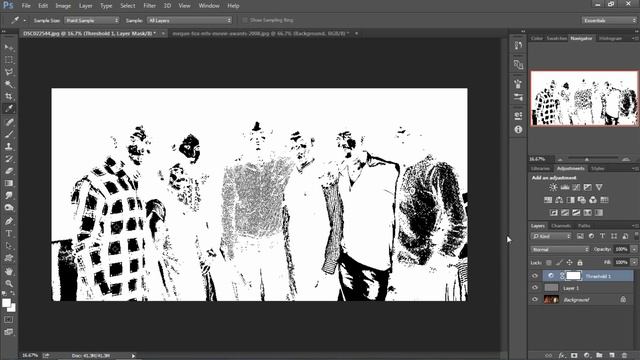Select the Magic Wand tool
Viewport: 640px width, 360px height.
pos(9,84)
